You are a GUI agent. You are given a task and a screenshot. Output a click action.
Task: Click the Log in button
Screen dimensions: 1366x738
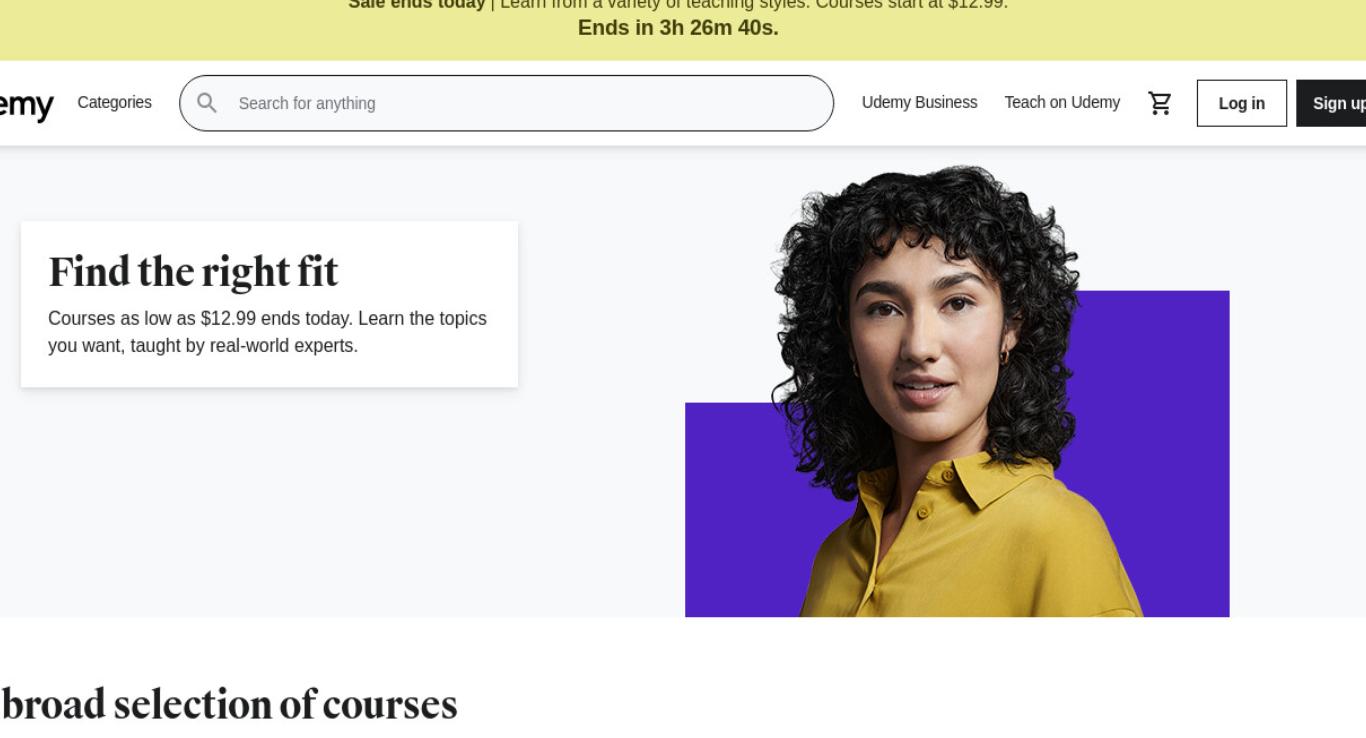click(x=1242, y=103)
